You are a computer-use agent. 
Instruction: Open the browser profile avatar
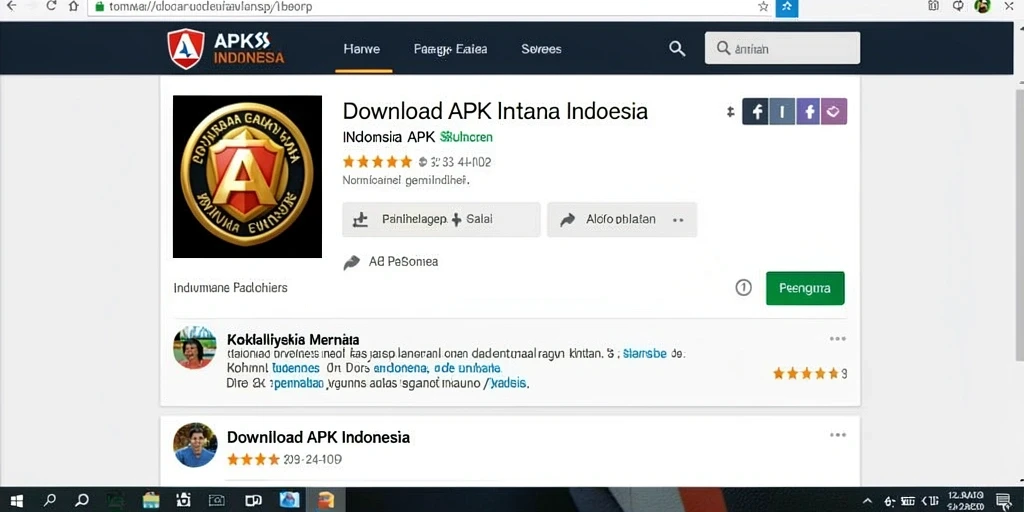pyautogui.click(x=982, y=6)
